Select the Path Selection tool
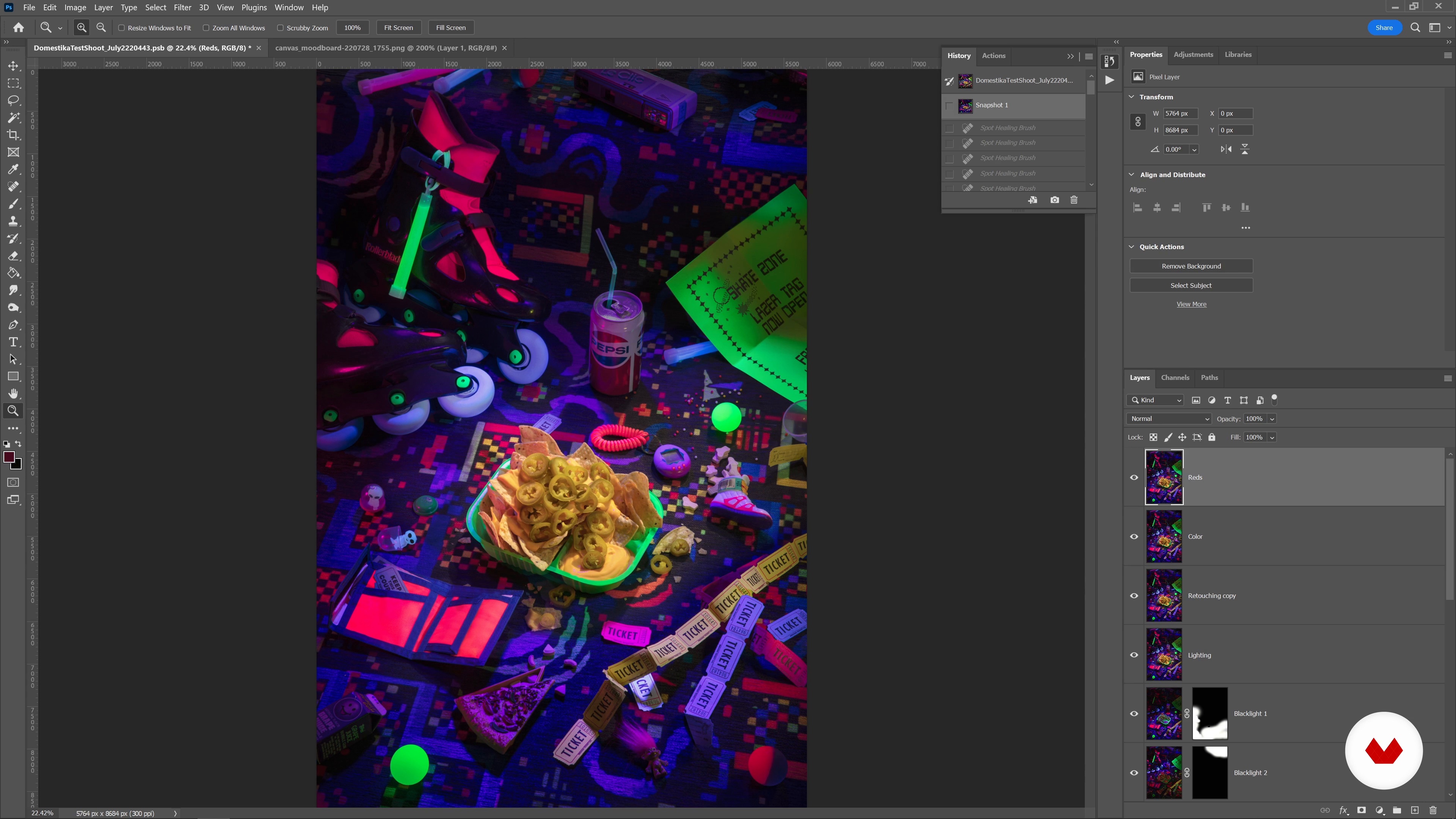 13,359
